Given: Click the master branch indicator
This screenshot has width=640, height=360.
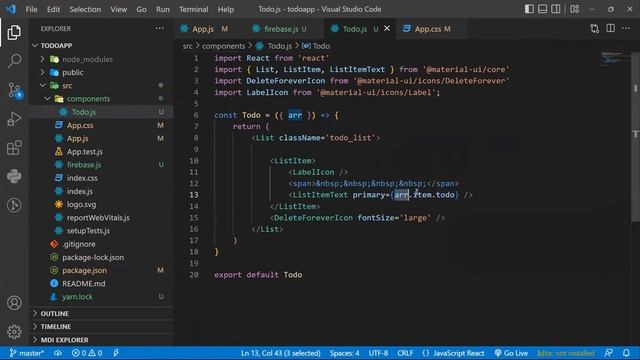Looking at the screenshot, I should [27, 353].
